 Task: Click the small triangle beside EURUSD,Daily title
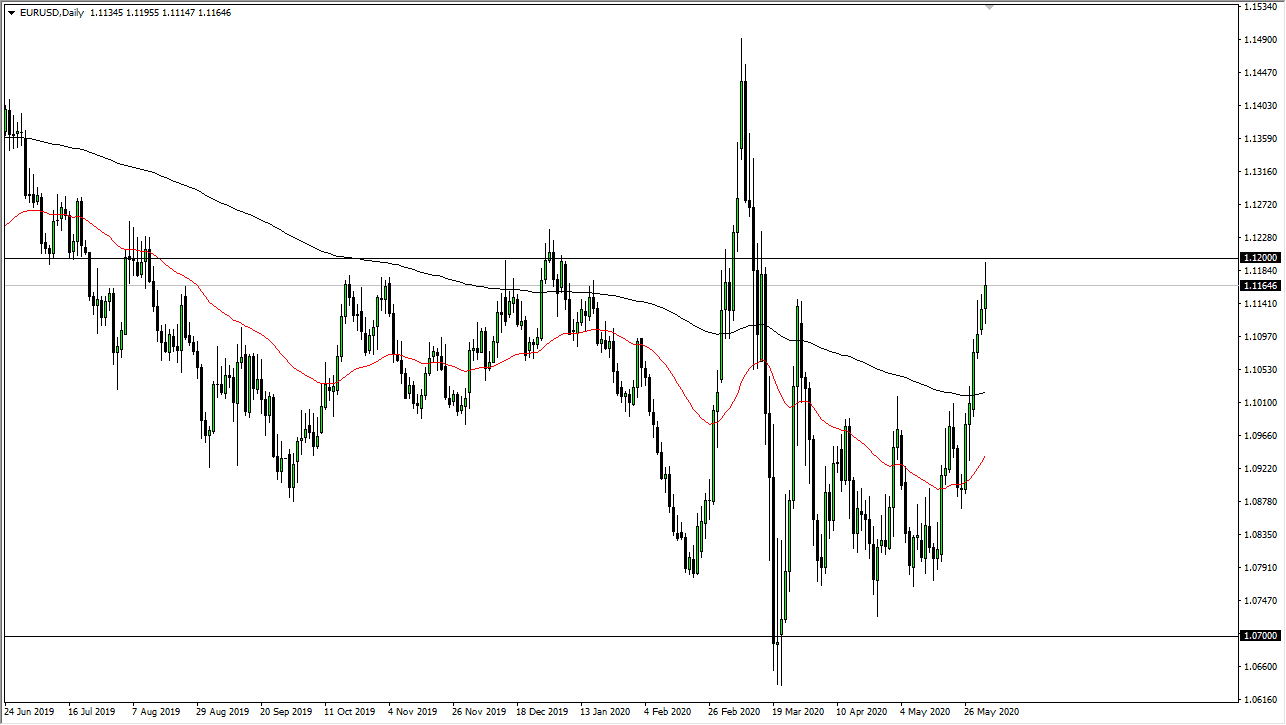pos(11,13)
